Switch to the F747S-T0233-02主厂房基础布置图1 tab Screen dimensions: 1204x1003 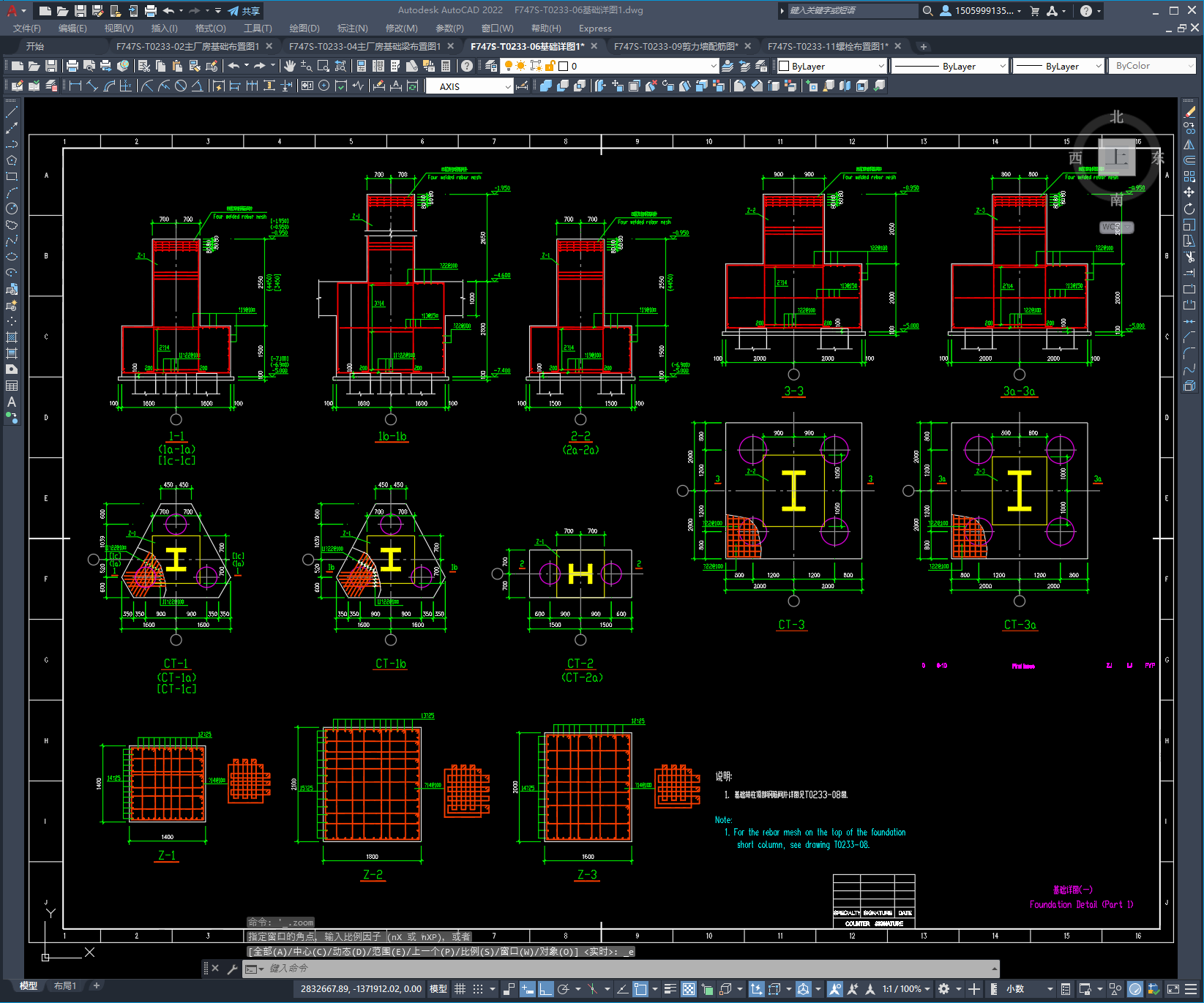click(188, 46)
